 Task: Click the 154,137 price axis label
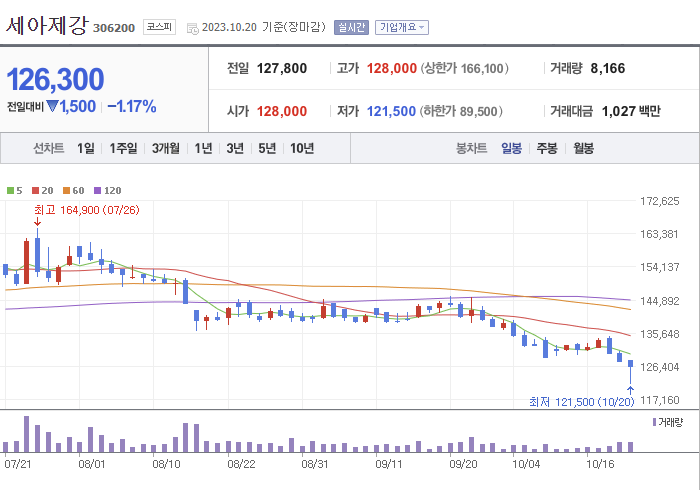(659, 267)
